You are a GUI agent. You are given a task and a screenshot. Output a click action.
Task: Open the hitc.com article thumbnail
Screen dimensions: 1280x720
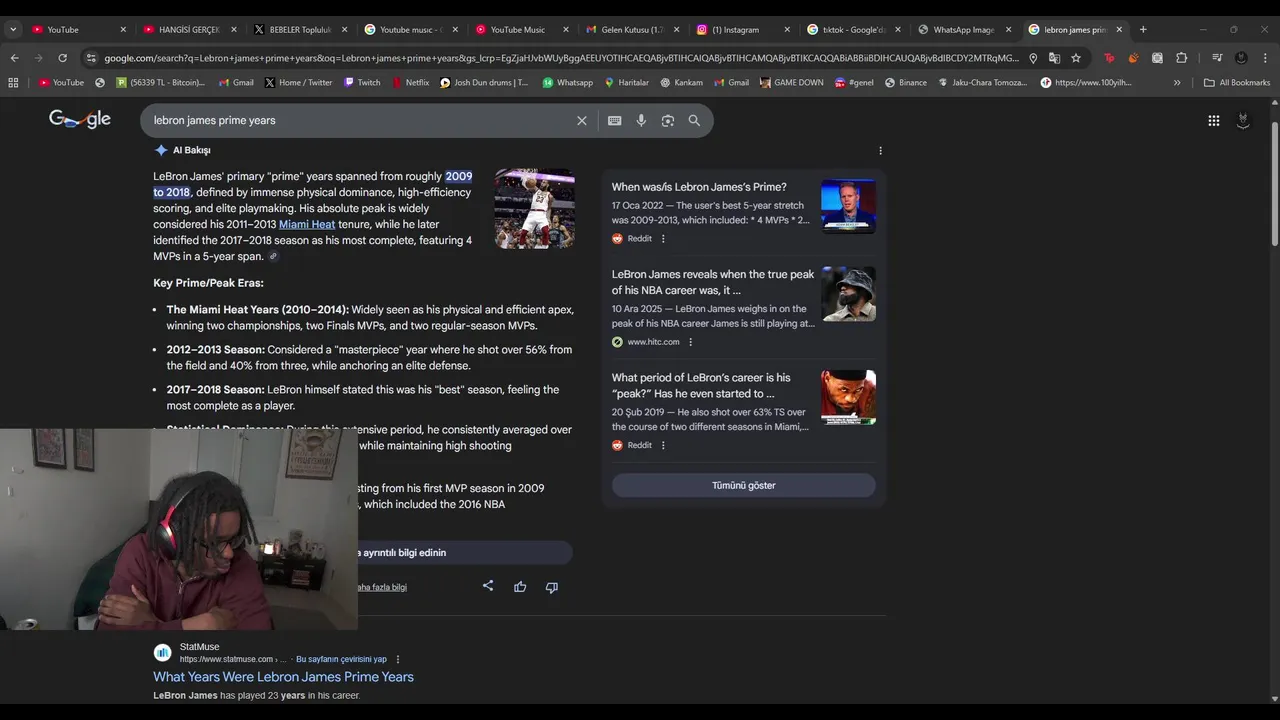pyautogui.click(x=848, y=294)
